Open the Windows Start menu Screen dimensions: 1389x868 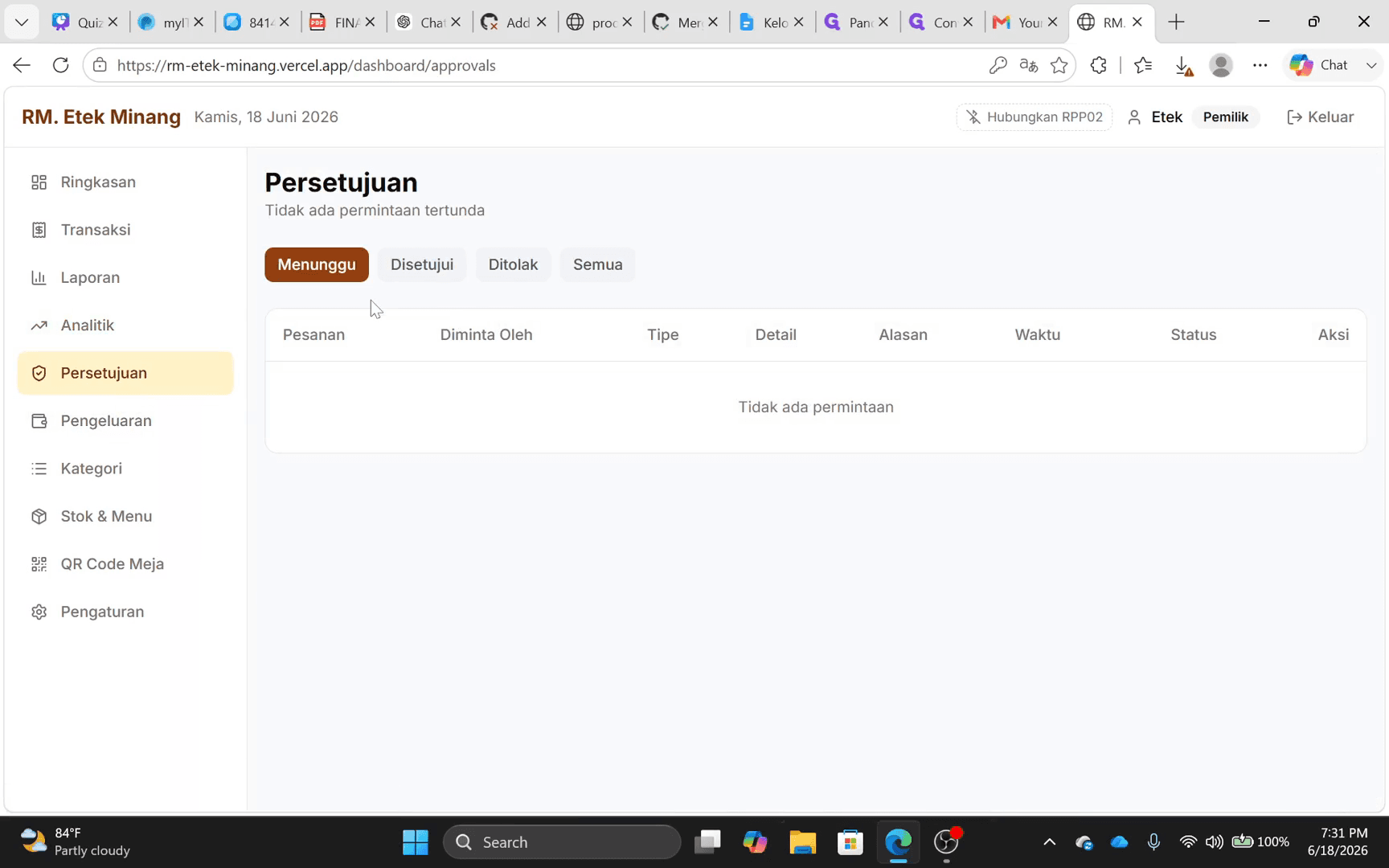pyautogui.click(x=415, y=842)
